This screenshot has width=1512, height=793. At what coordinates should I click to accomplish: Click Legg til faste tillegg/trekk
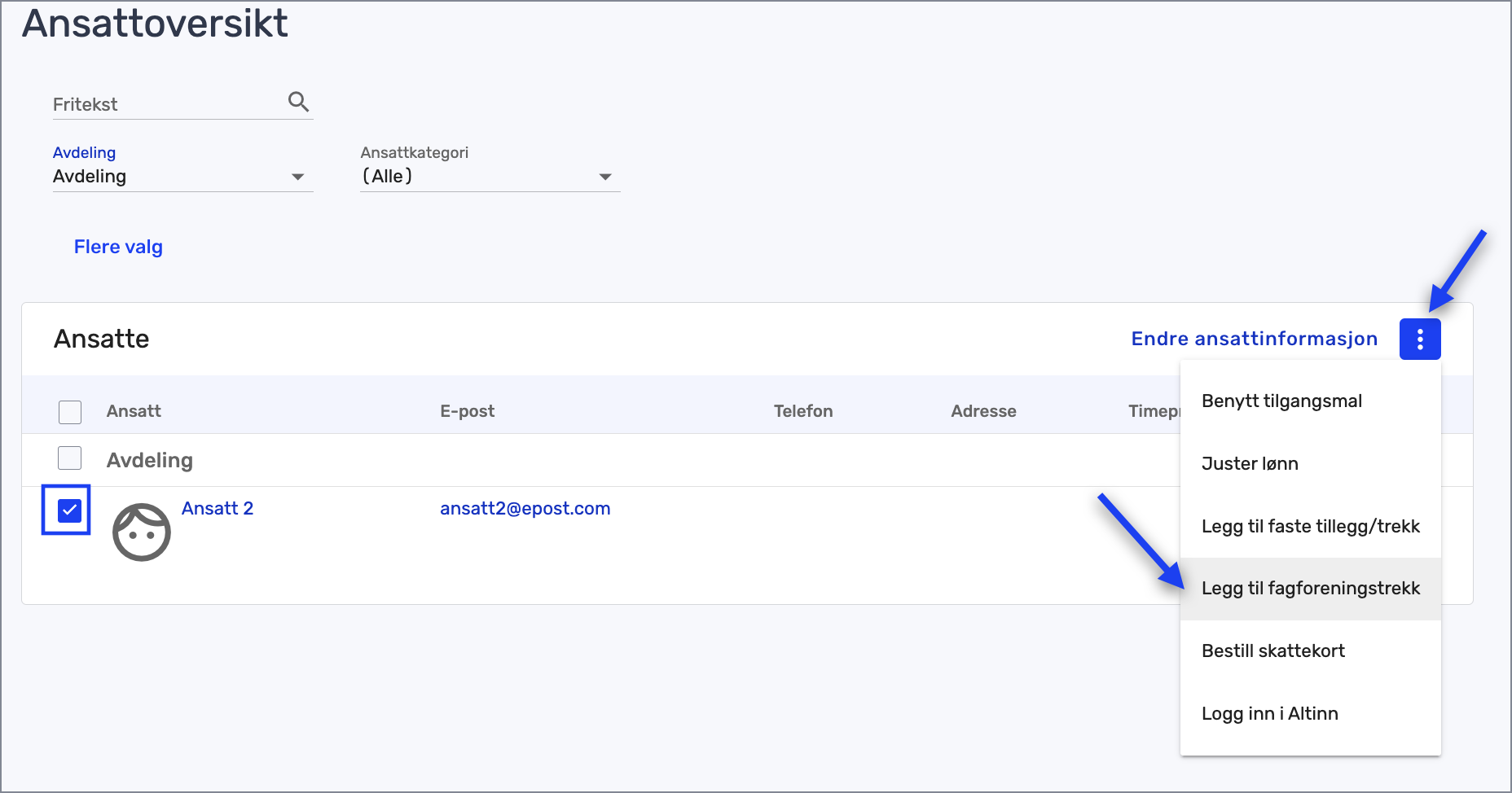coord(1310,527)
